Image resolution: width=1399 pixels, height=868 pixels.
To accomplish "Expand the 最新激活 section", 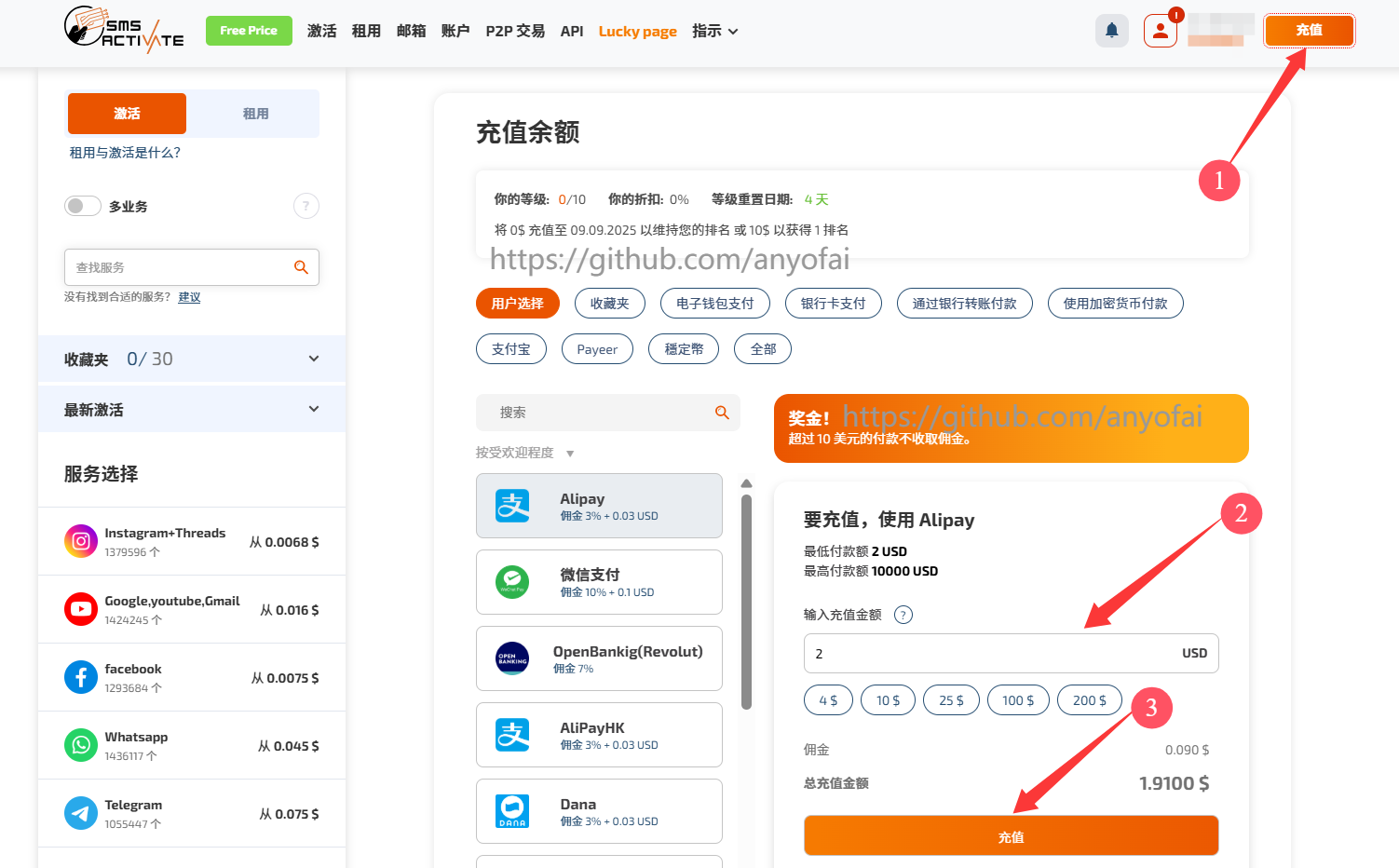I will [192, 409].
